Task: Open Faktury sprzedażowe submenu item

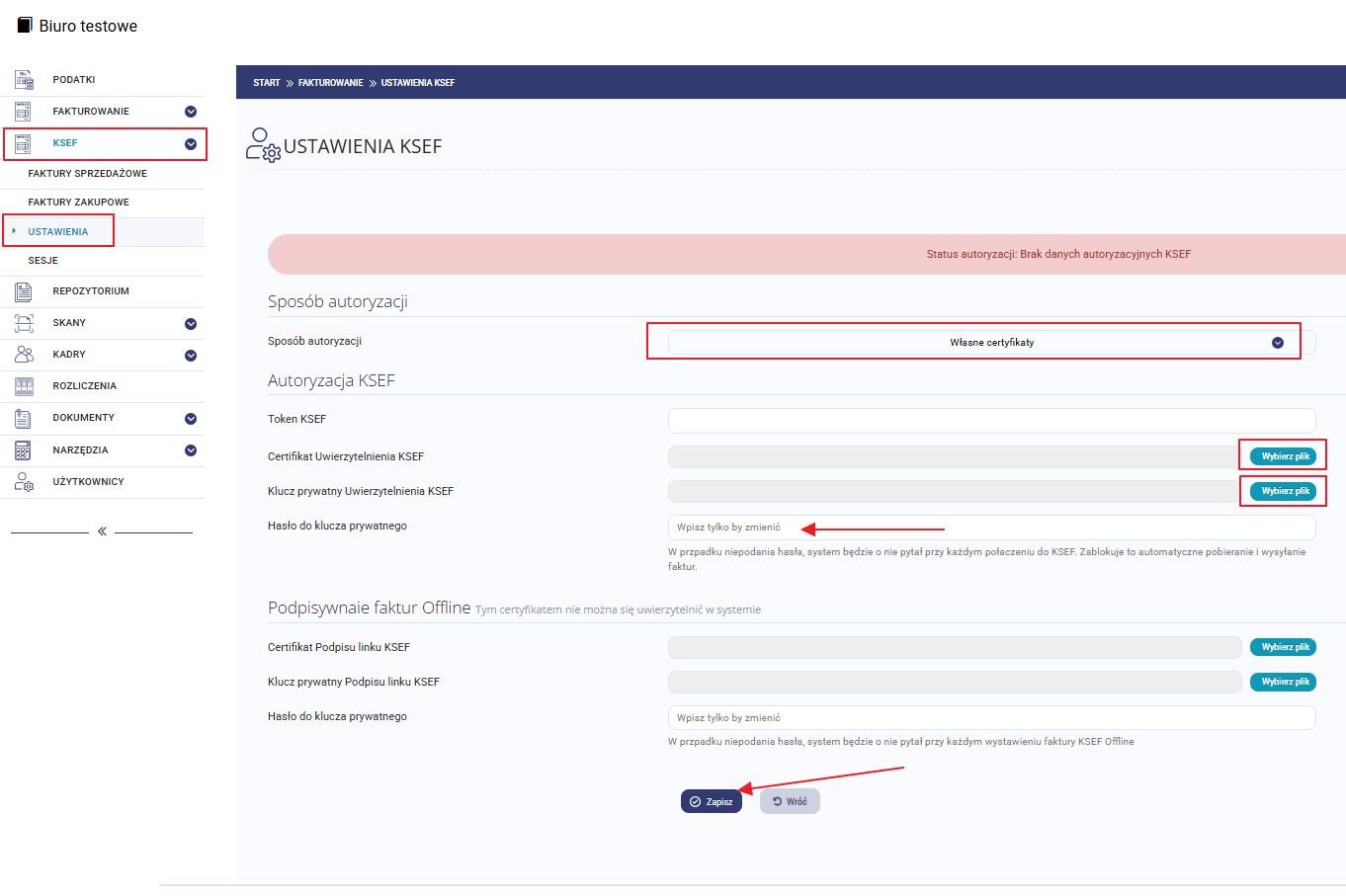Action: click(x=88, y=174)
